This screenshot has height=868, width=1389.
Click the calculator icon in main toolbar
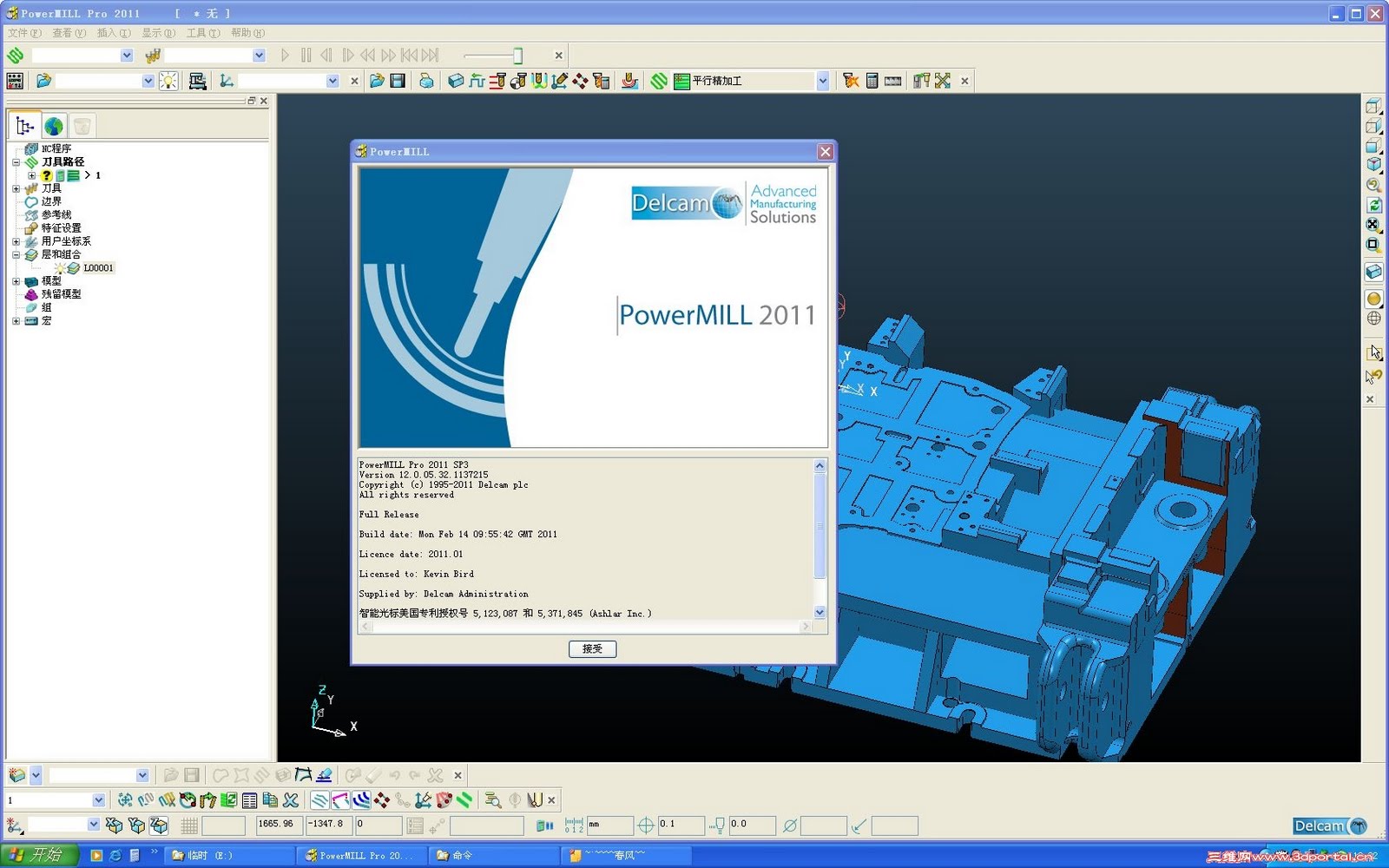tap(872, 81)
